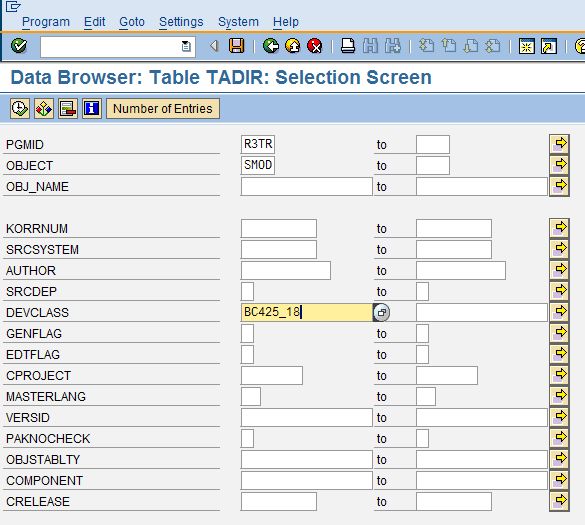Click the Find Next binoculars icon
The width and height of the screenshot is (585, 525).
393,46
